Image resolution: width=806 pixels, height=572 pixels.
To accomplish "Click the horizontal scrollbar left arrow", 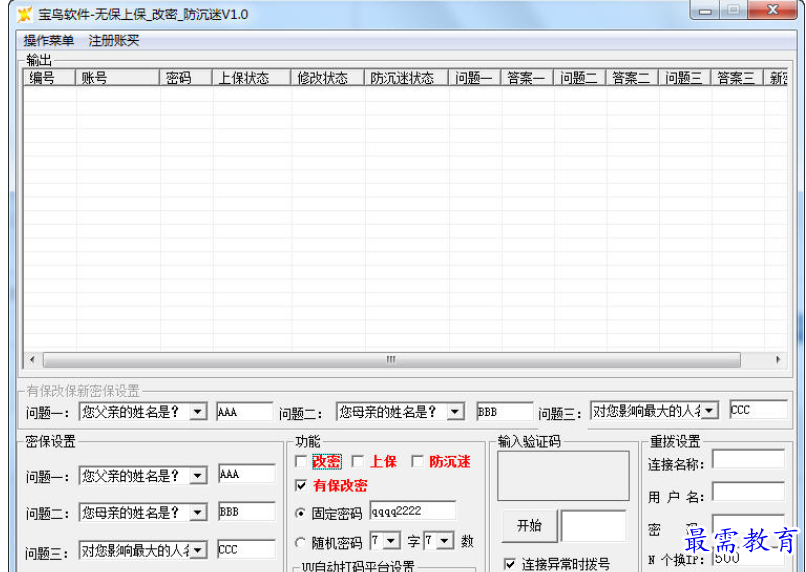I will tap(31, 360).
